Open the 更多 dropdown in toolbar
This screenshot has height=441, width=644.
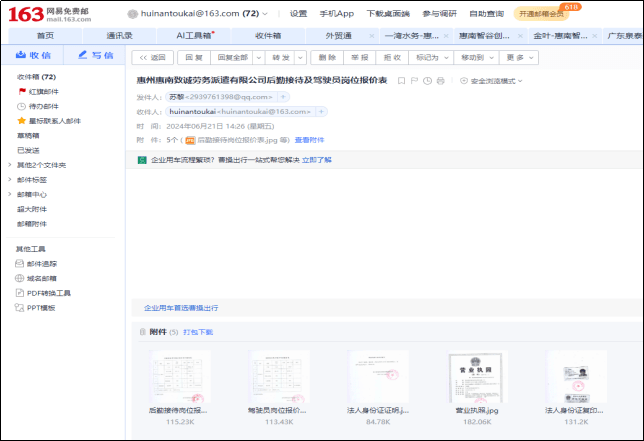coord(516,58)
